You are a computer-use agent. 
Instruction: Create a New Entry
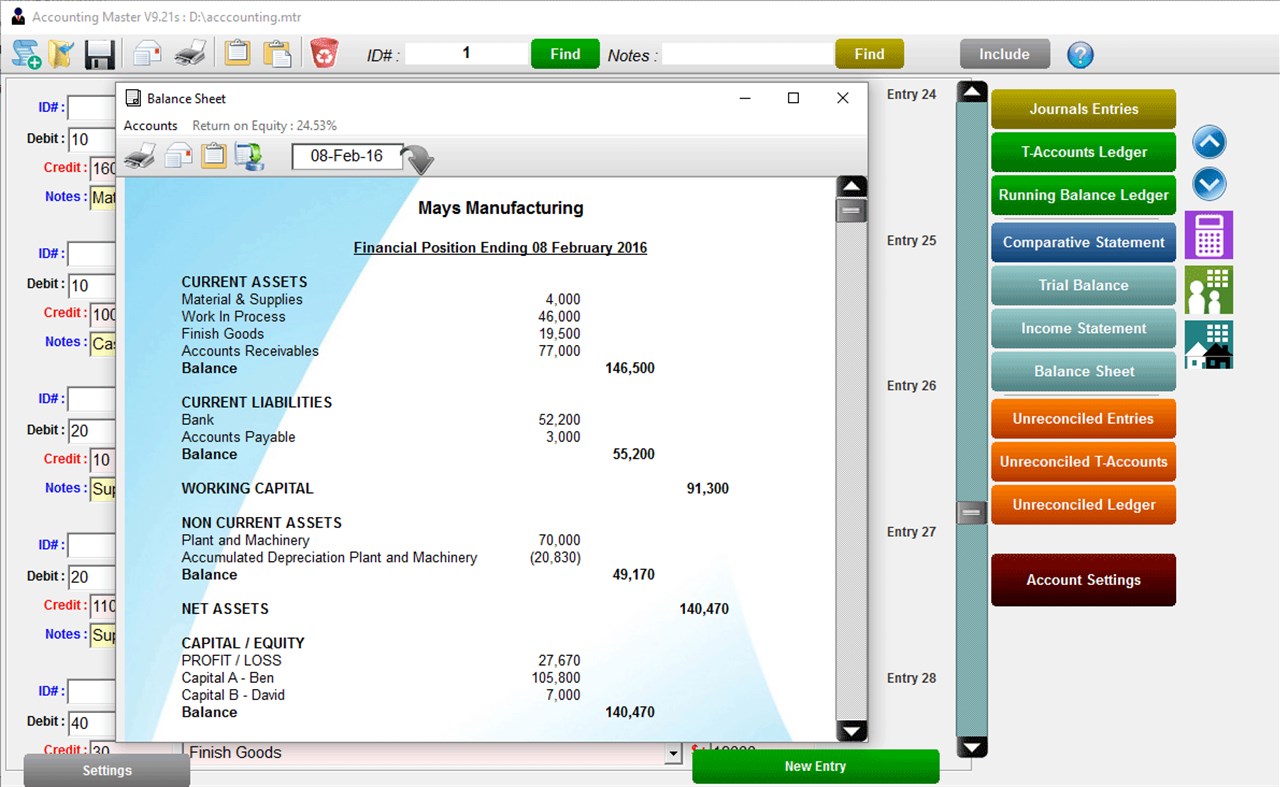click(815, 765)
